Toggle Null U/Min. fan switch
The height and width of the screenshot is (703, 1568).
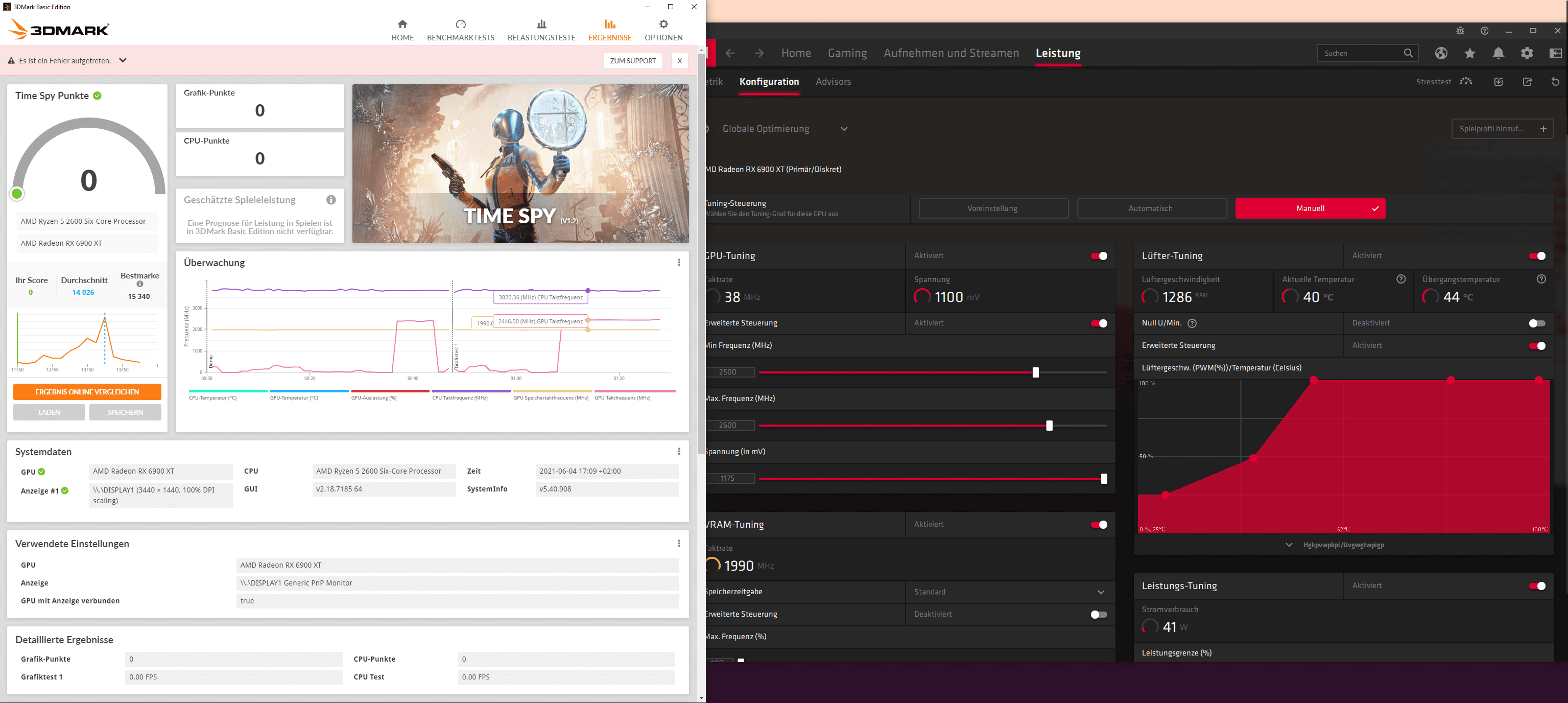(1536, 323)
